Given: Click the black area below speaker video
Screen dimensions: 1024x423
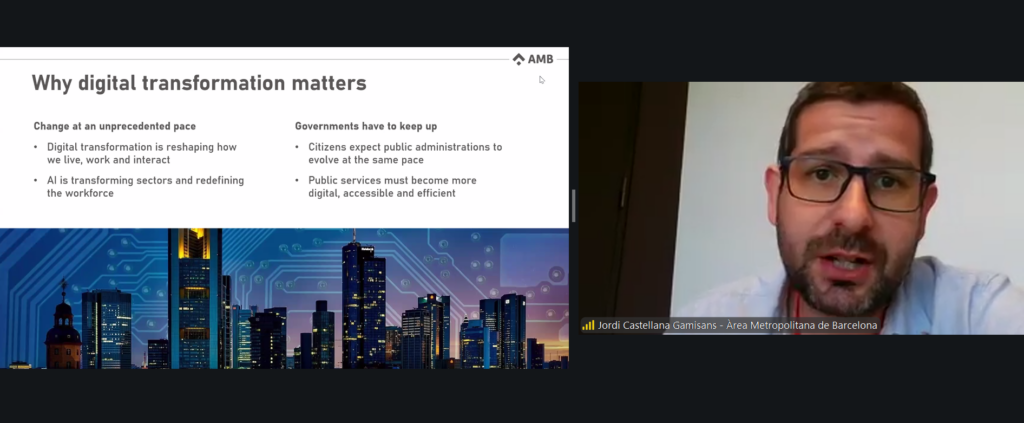Looking at the screenshot, I should pos(800,380).
